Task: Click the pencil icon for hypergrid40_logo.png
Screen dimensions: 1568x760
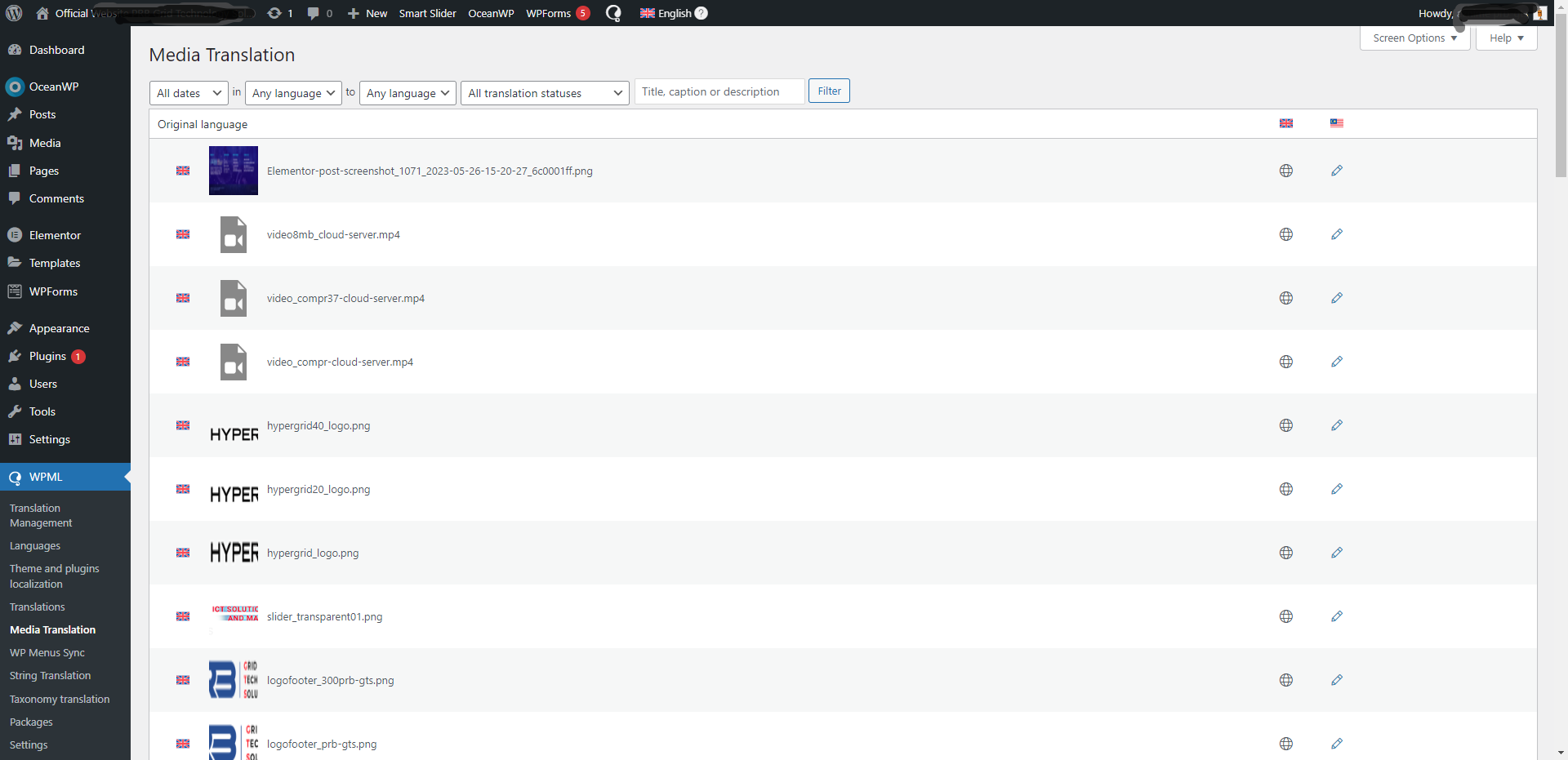Action: [x=1337, y=425]
